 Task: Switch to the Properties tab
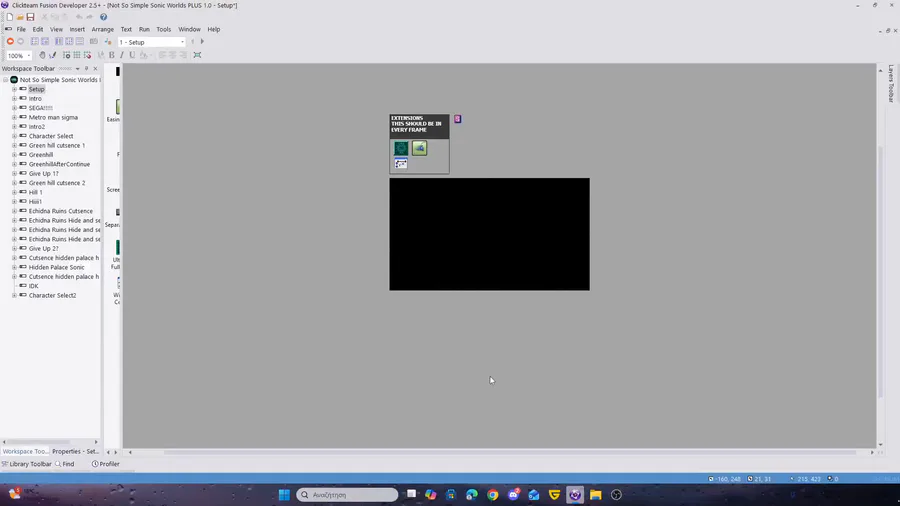[75, 451]
